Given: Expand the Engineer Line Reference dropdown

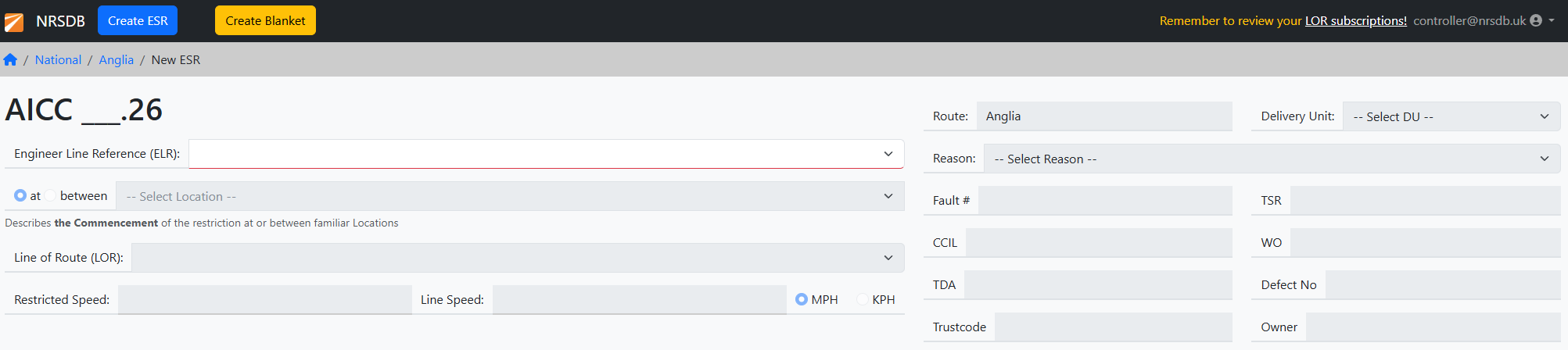Looking at the screenshot, I should pyautogui.click(x=546, y=154).
